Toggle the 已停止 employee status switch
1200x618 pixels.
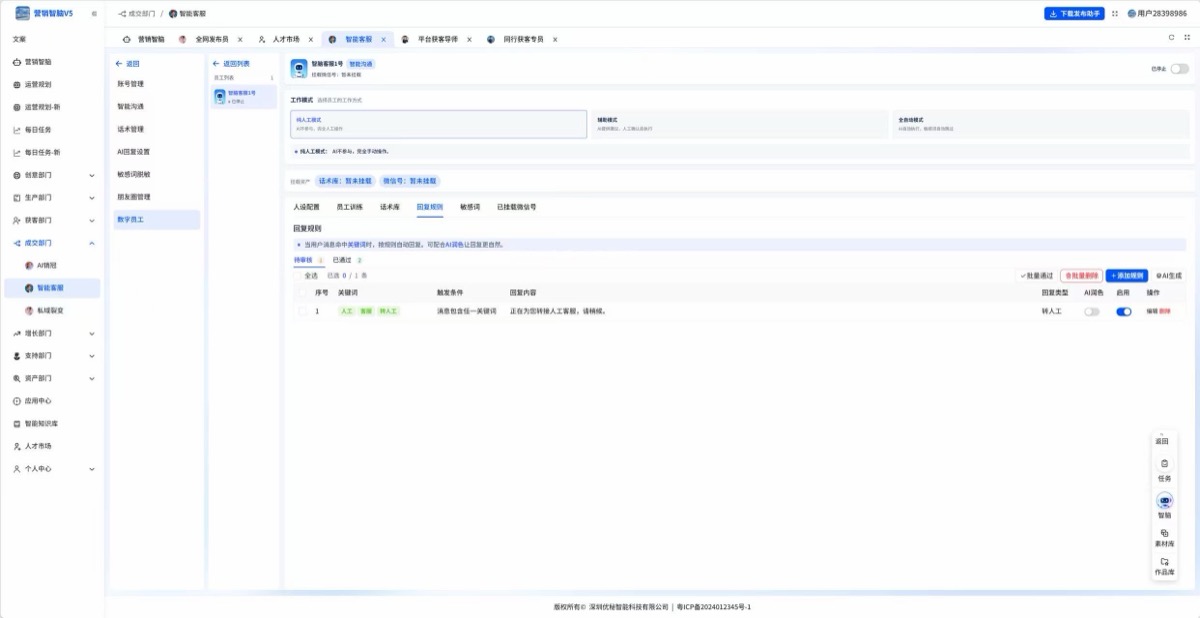(x=1180, y=69)
